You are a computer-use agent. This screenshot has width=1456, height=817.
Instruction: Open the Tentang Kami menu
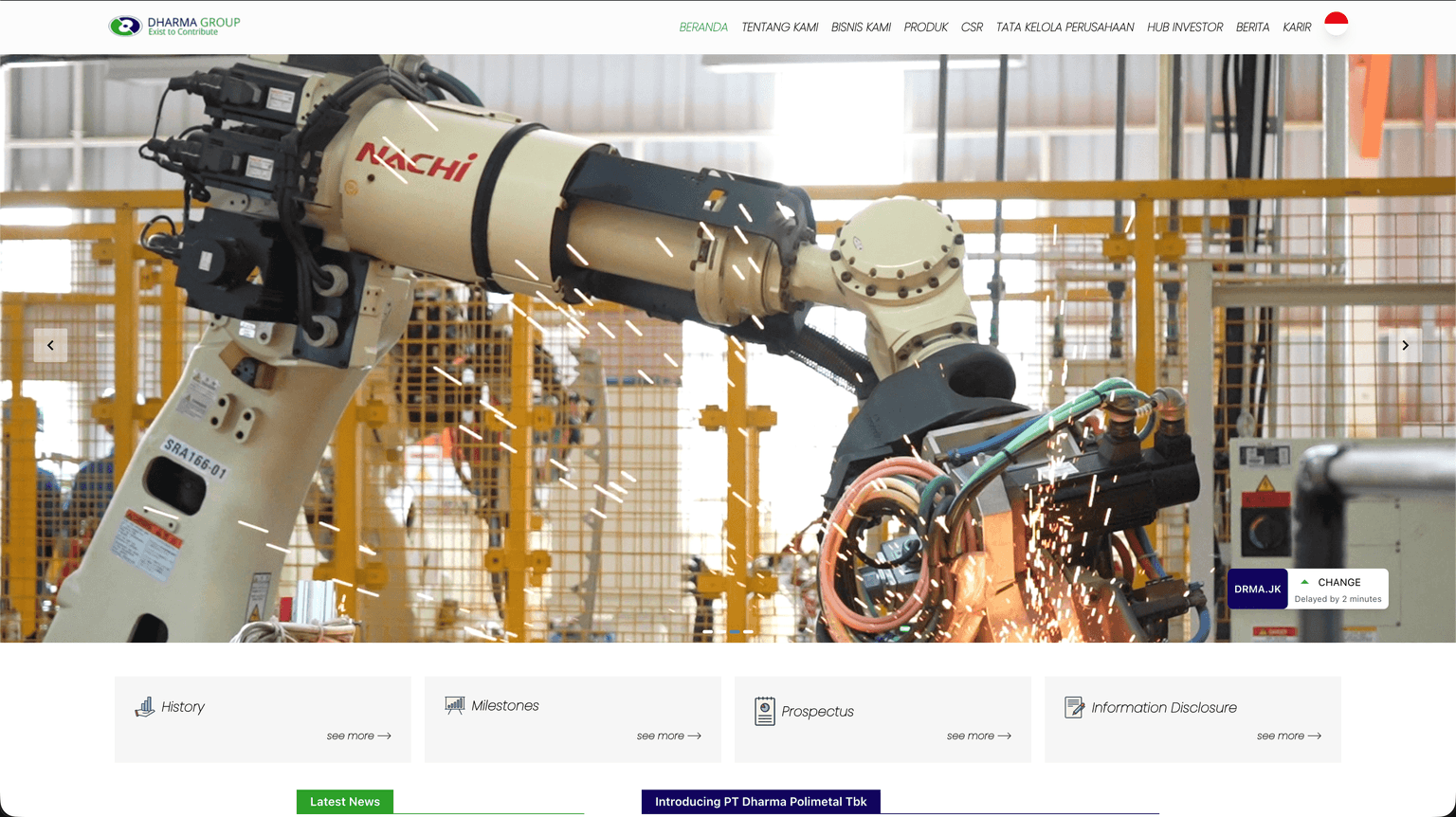click(x=779, y=27)
